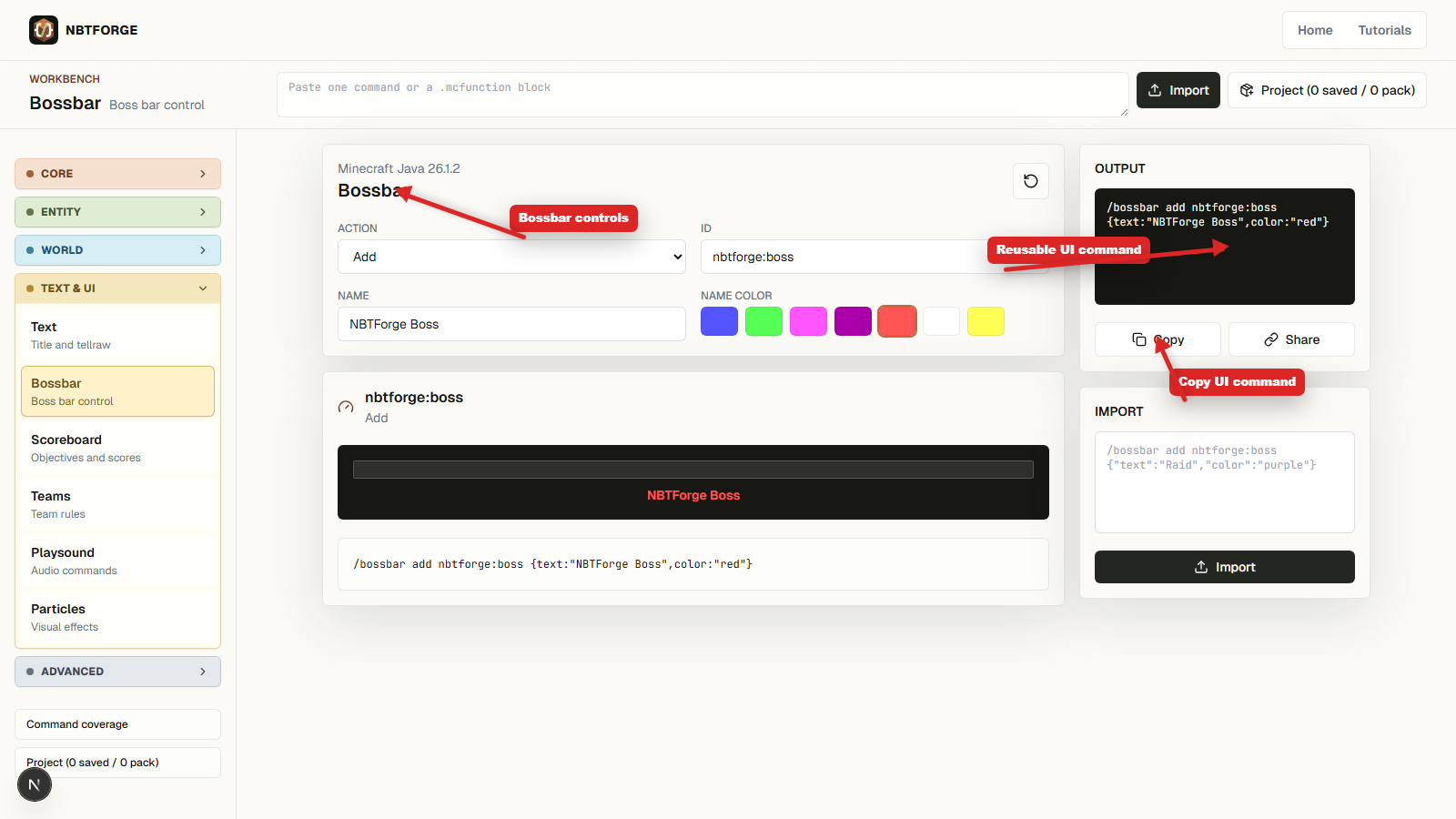
Task: Pick the white name color swatch
Action: tap(941, 321)
